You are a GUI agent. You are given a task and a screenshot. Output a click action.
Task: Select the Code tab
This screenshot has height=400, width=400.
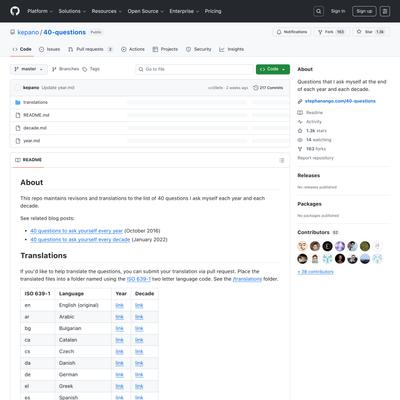coord(22,49)
